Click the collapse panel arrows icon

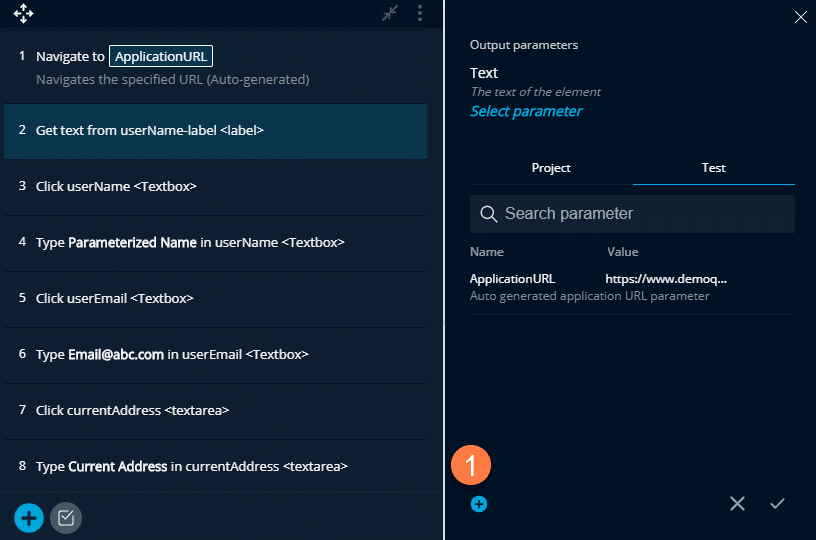coord(390,13)
